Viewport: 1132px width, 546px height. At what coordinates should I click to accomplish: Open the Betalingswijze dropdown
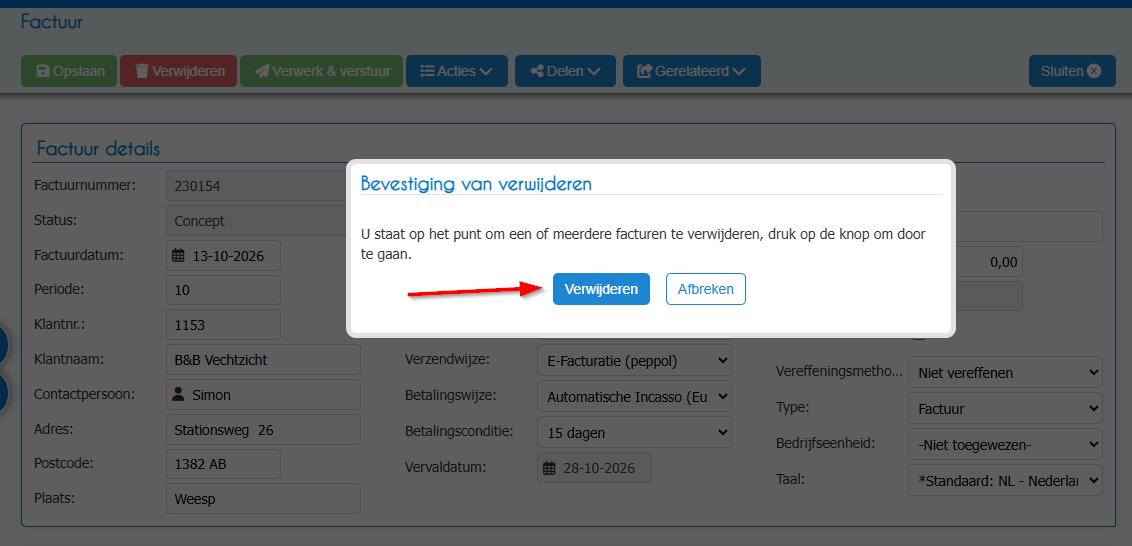tap(635, 396)
